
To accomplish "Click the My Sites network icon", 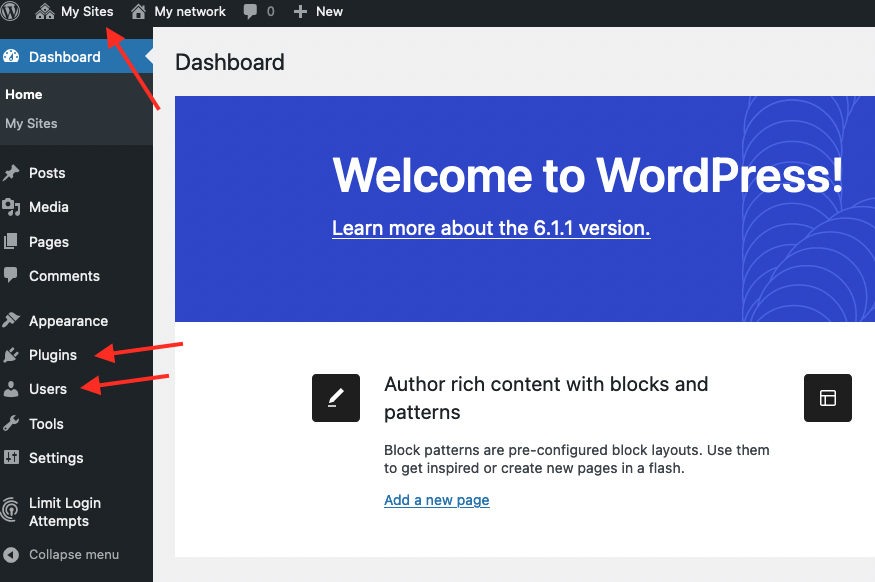I will [x=45, y=11].
